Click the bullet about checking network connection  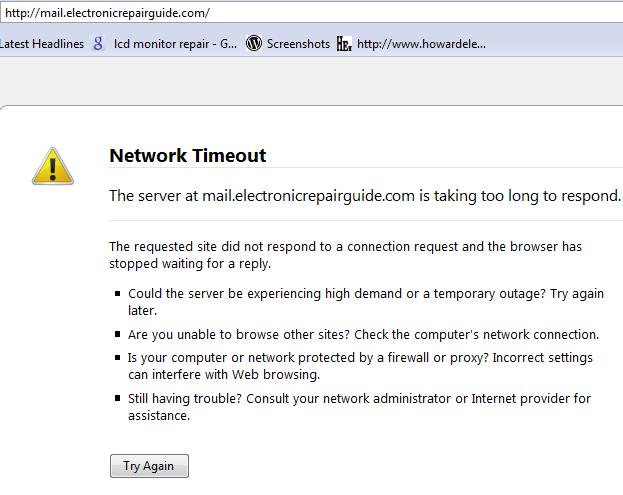point(363,334)
